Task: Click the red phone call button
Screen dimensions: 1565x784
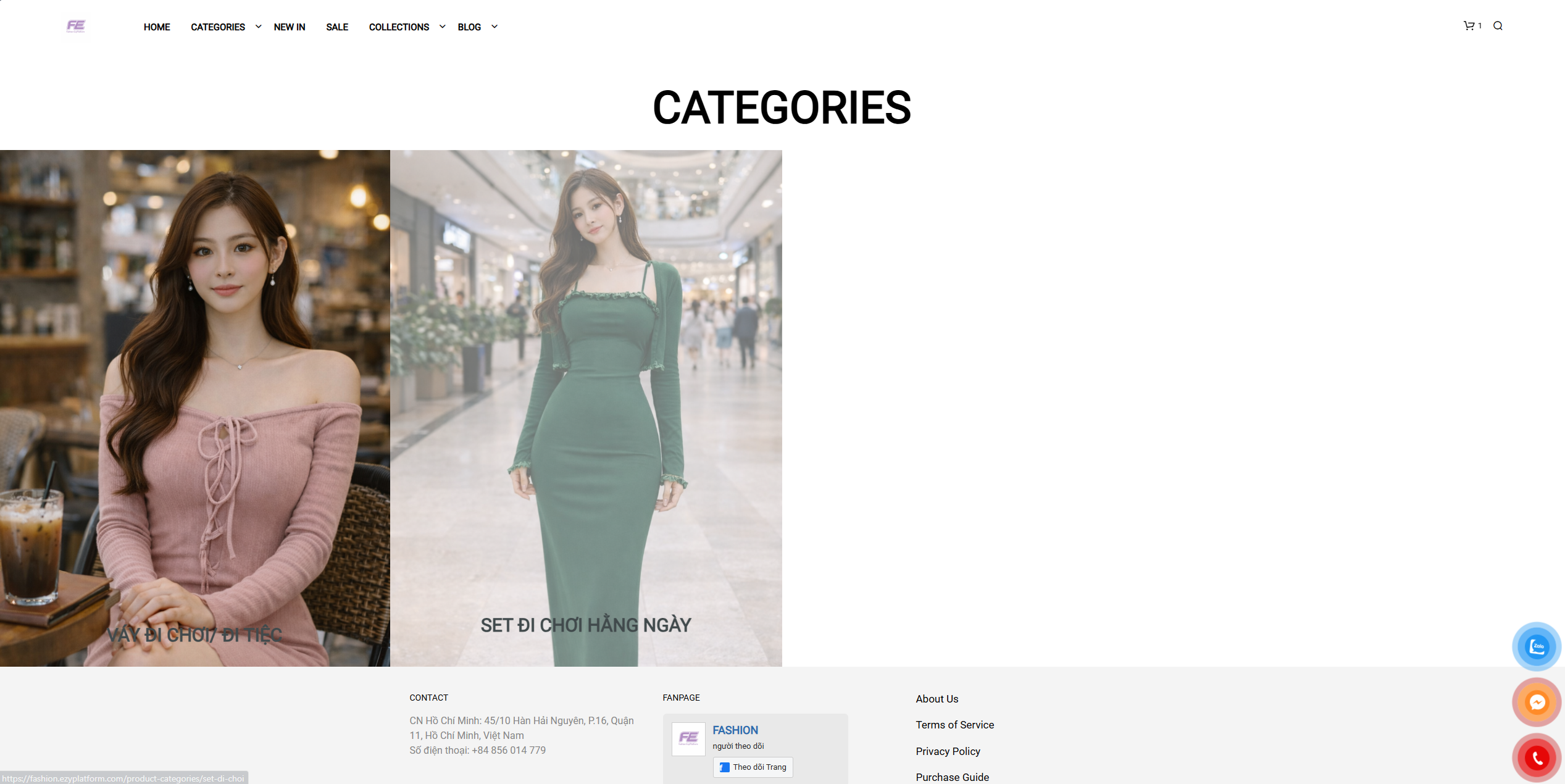Action: pos(1536,757)
